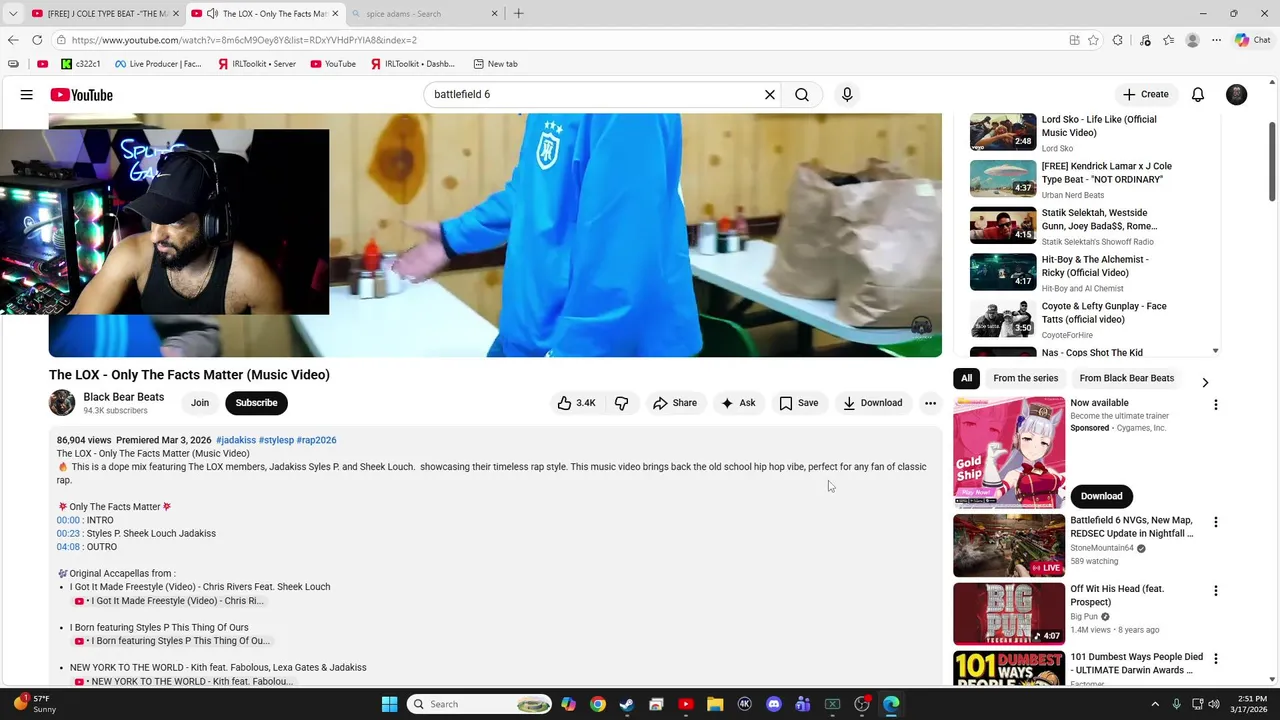
Task: Reload the page
Action: click(37, 40)
